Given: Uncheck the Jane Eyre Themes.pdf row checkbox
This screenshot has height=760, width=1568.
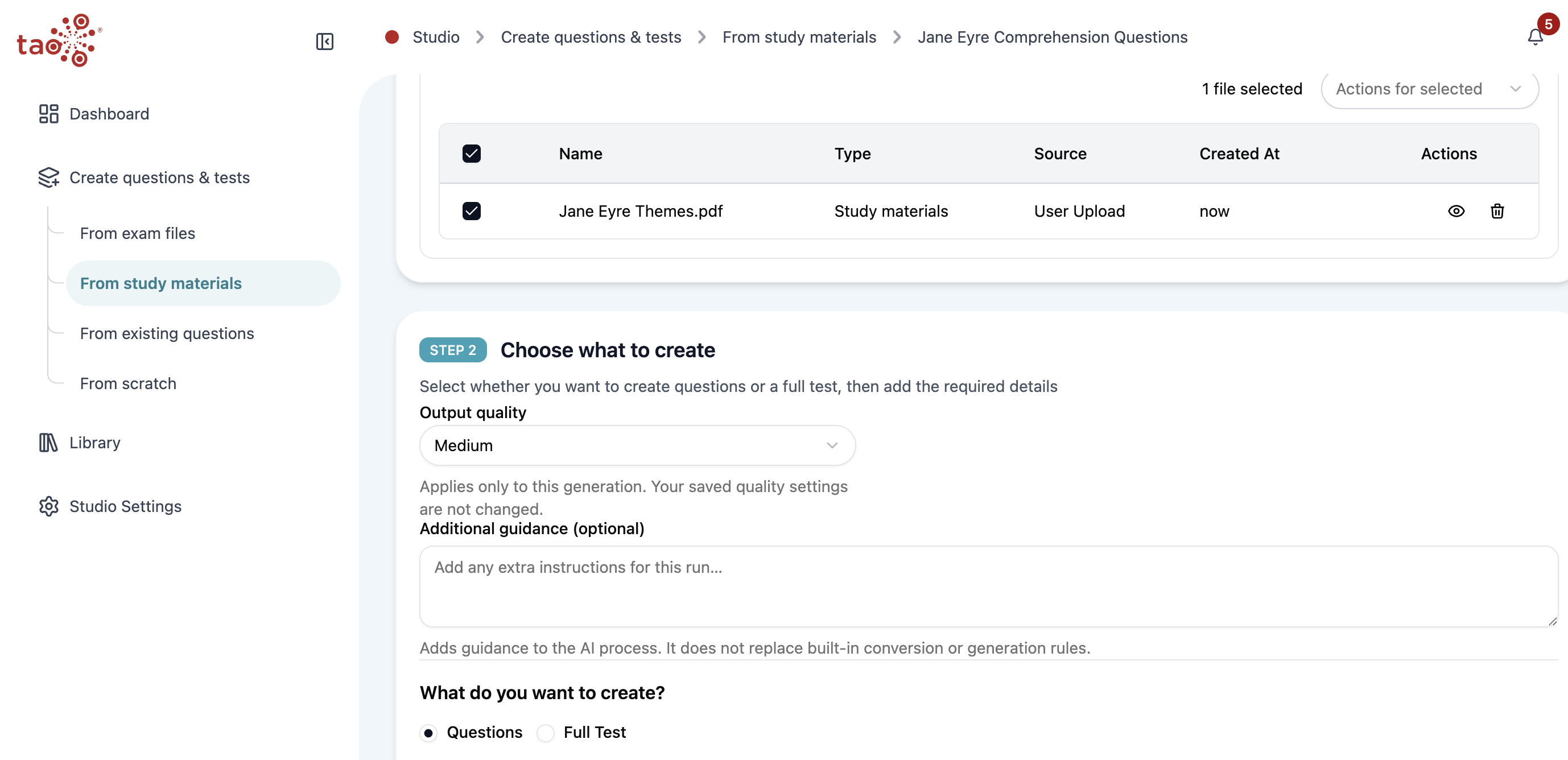Looking at the screenshot, I should point(471,211).
